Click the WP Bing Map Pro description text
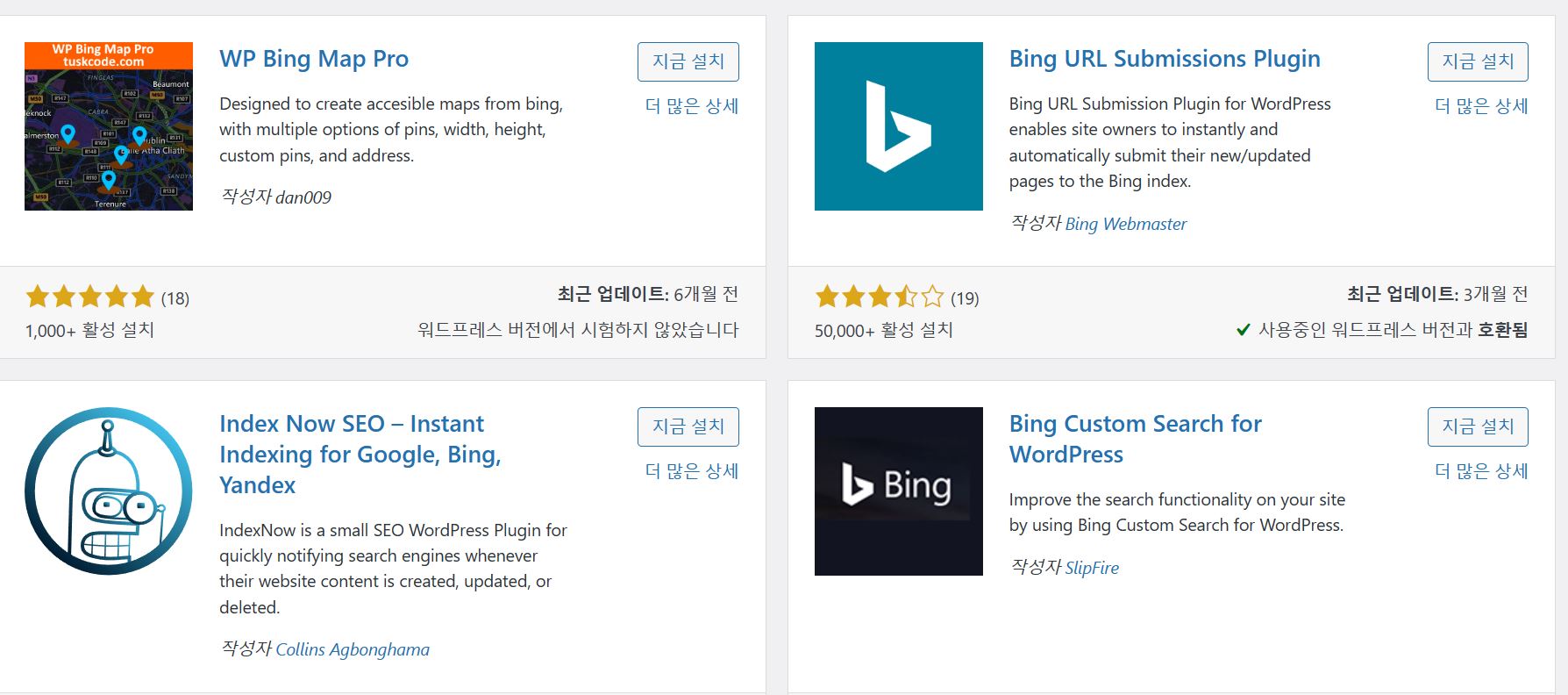Image resolution: width=1568 pixels, height=695 pixels. tap(391, 130)
